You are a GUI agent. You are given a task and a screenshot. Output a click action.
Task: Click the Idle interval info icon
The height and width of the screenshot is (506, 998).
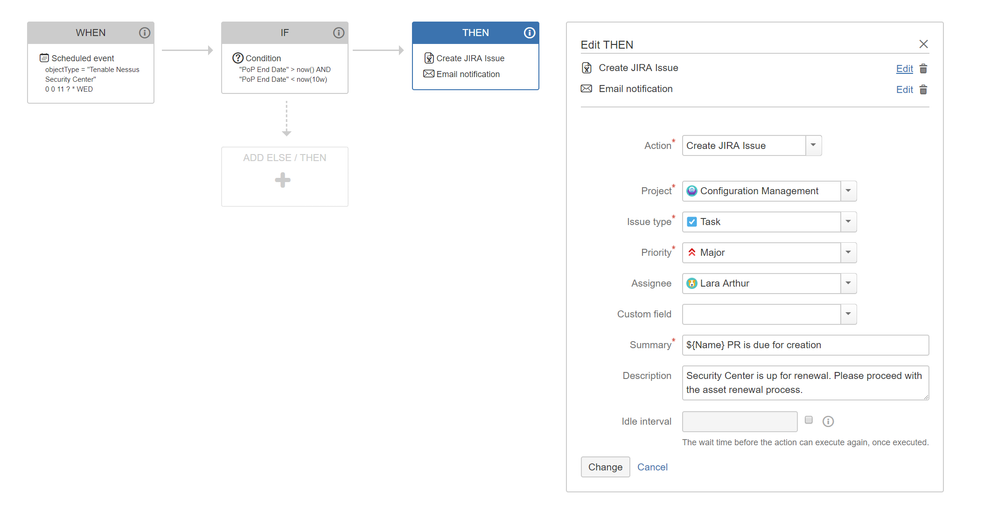[828, 421]
